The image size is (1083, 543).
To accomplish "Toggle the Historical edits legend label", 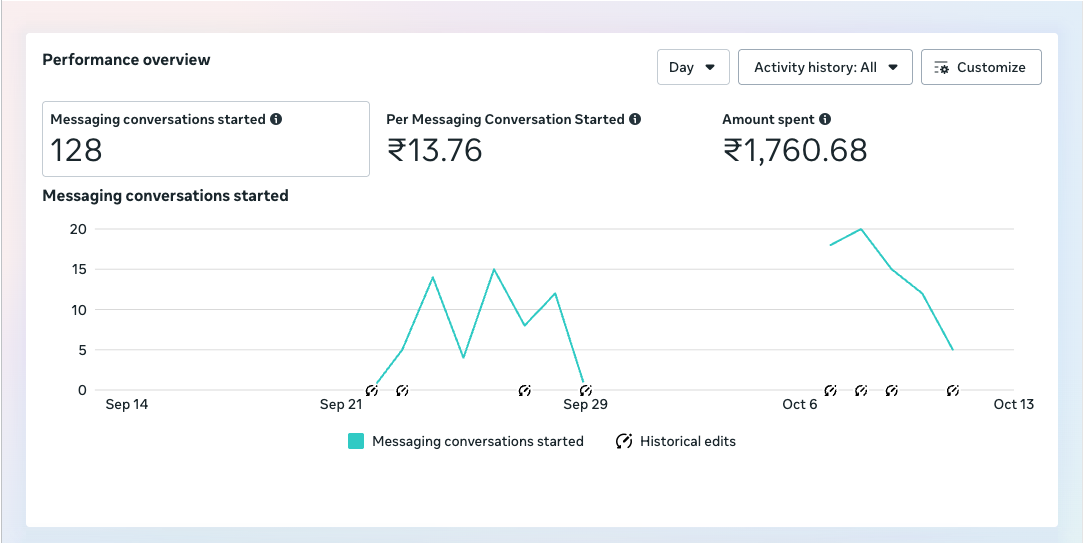I will [687, 441].
